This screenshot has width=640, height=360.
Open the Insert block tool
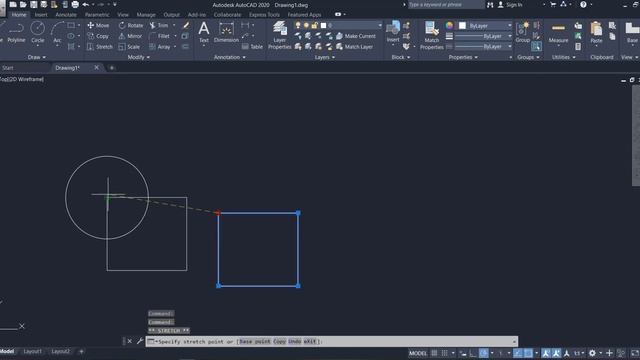[393, 32]
